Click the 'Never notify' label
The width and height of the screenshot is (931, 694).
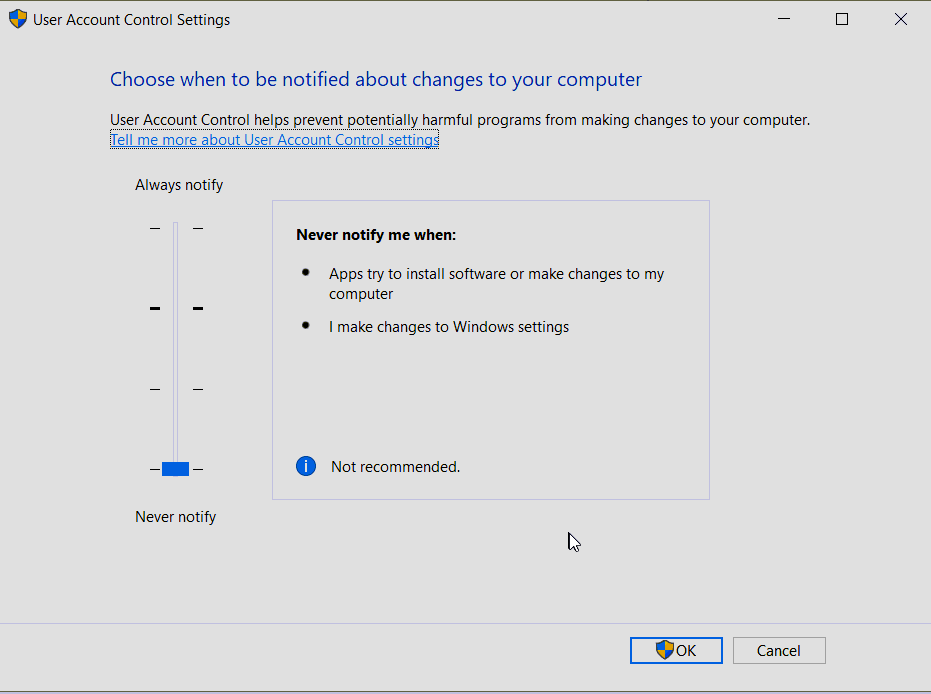(x=175, y=517)
